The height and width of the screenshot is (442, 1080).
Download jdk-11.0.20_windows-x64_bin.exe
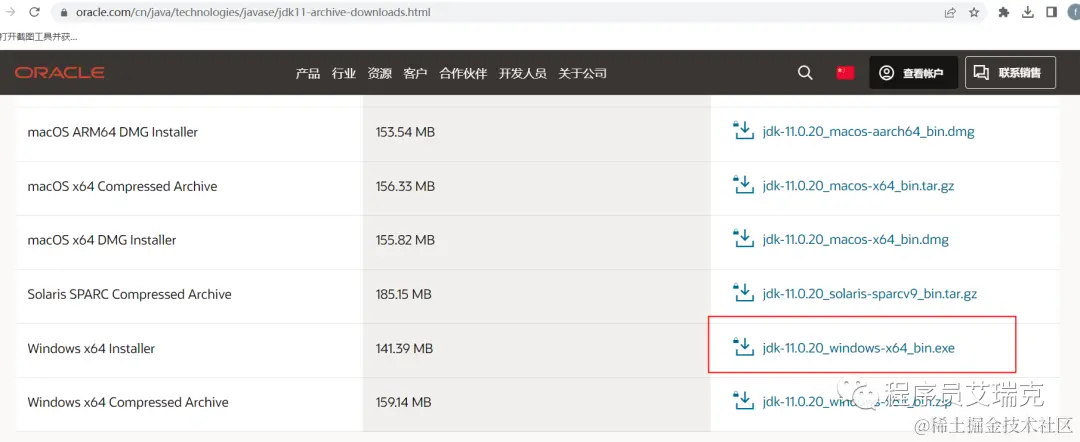pyautogui.click(x=859, y=348)
